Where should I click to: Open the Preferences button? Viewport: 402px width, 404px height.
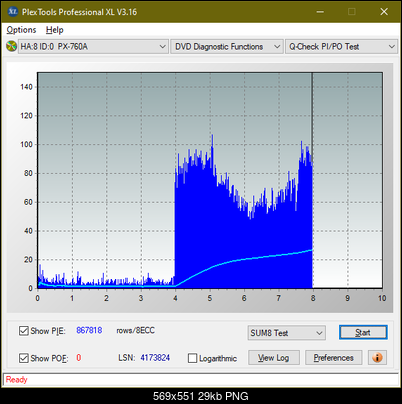(x=333, y=358)
